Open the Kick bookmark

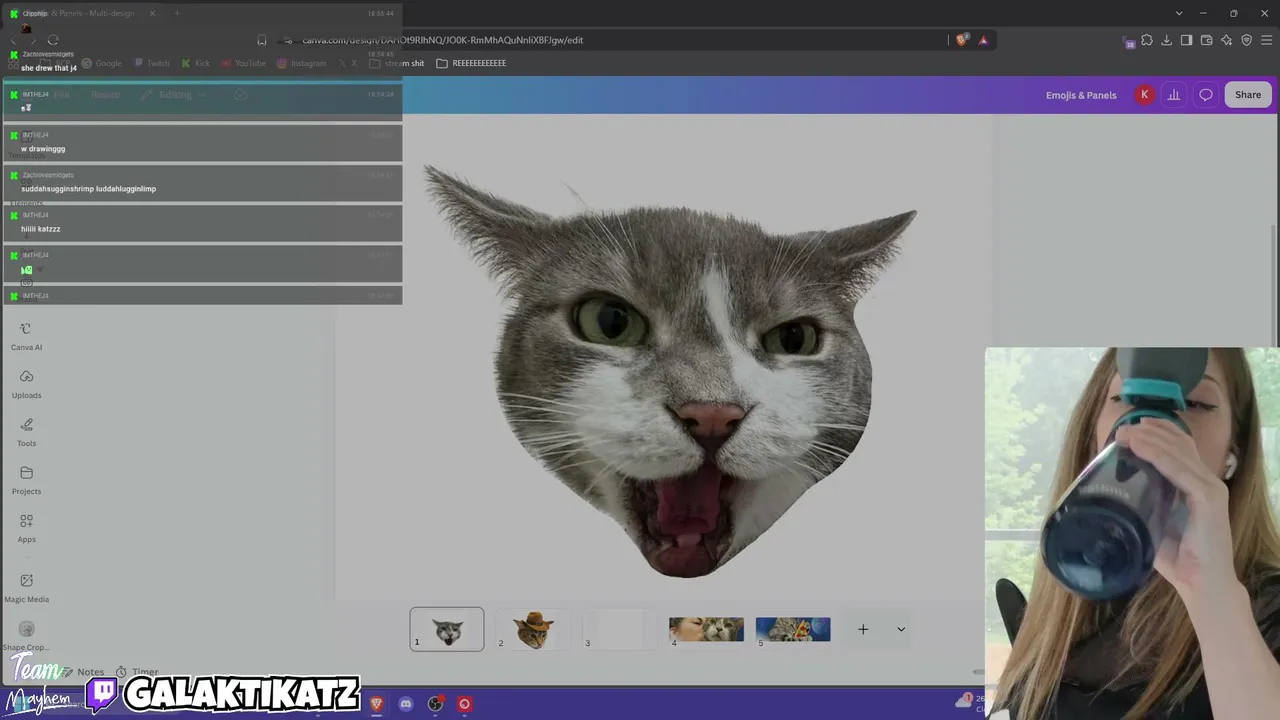point(196,63)
